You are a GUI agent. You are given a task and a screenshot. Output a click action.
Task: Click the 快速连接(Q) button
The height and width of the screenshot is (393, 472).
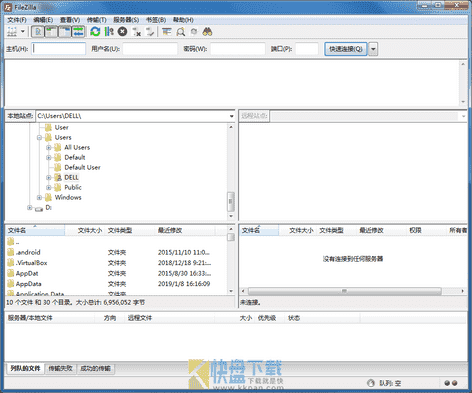(x=346, y=49)
